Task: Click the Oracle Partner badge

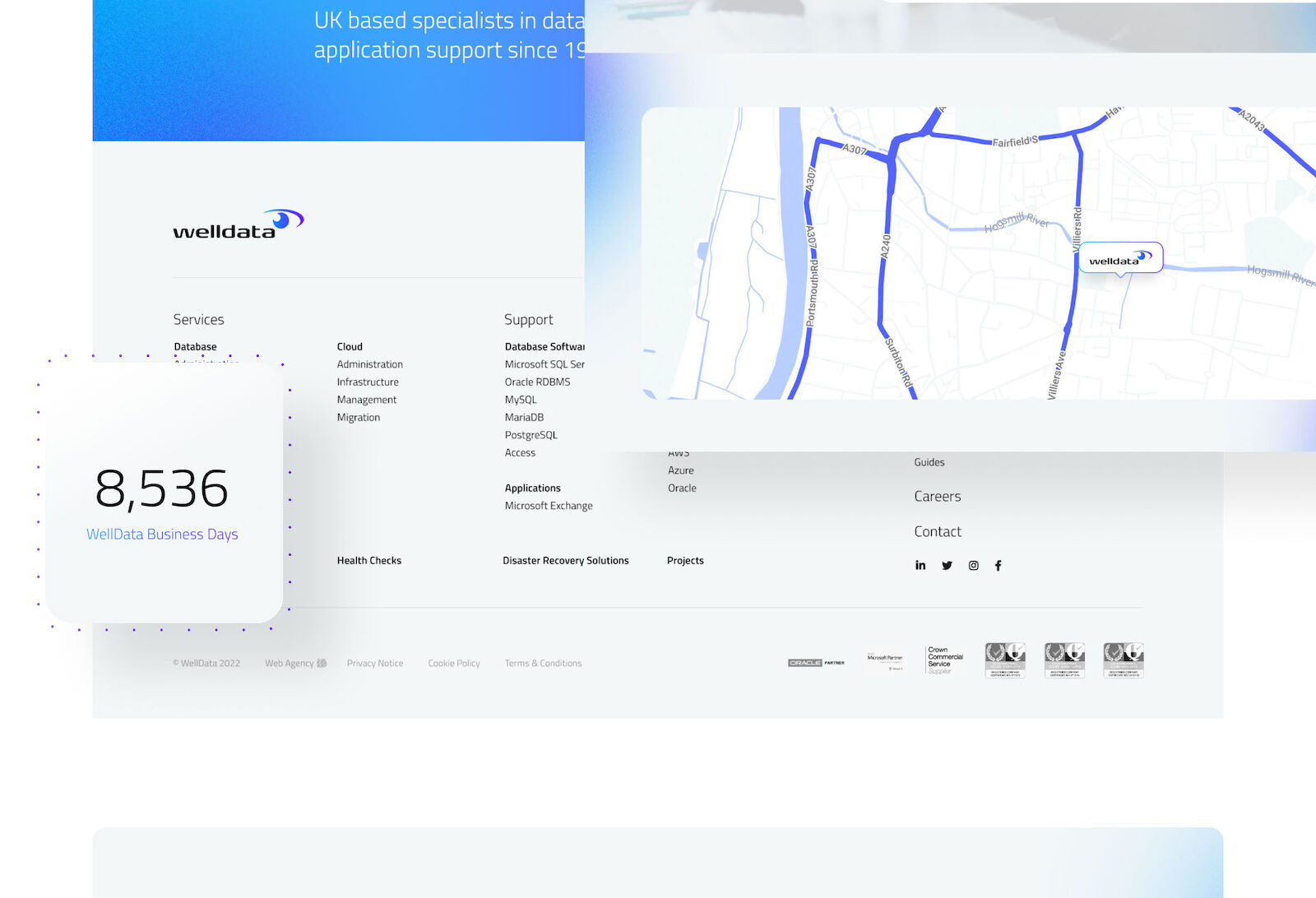Action: coord(816,663)
